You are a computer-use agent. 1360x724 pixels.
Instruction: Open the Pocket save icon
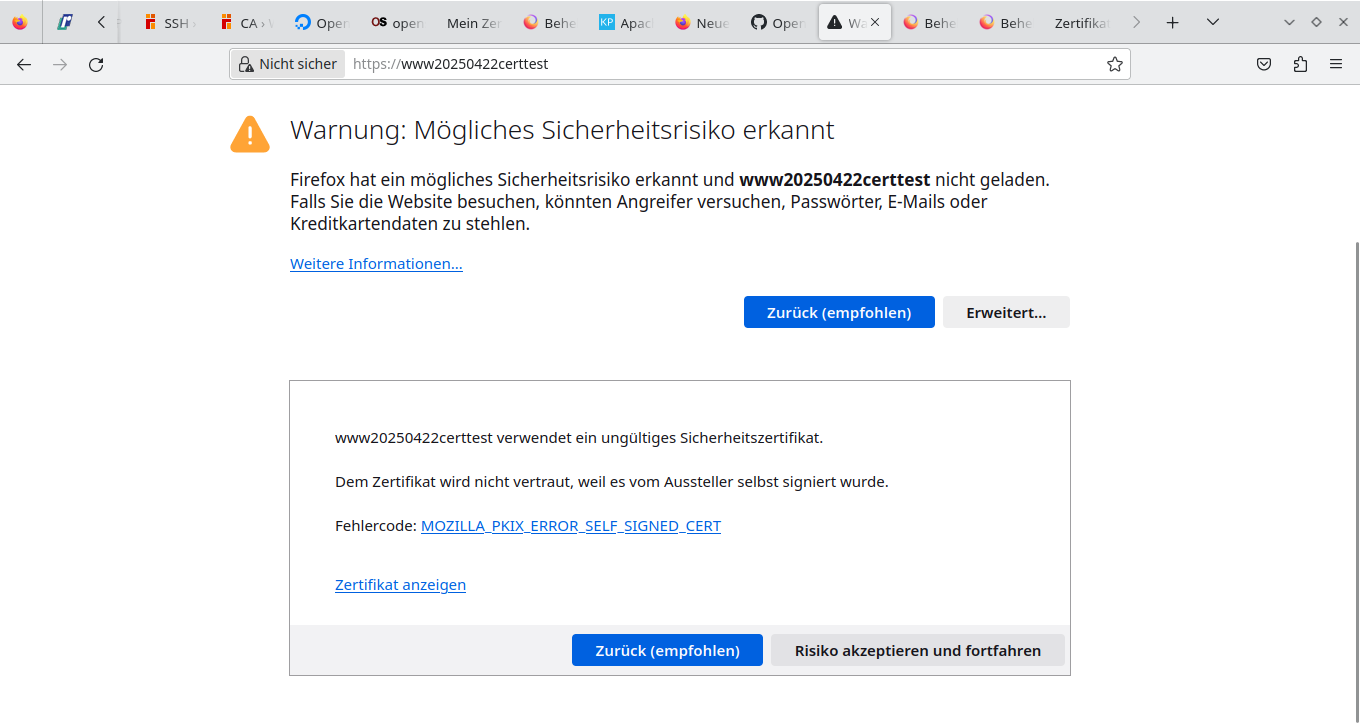click(x=1264, y=64)
